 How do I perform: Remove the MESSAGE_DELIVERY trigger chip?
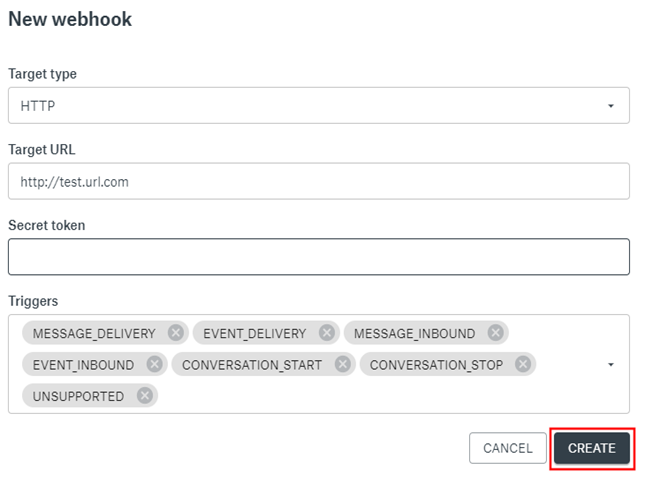click(176, 333)
